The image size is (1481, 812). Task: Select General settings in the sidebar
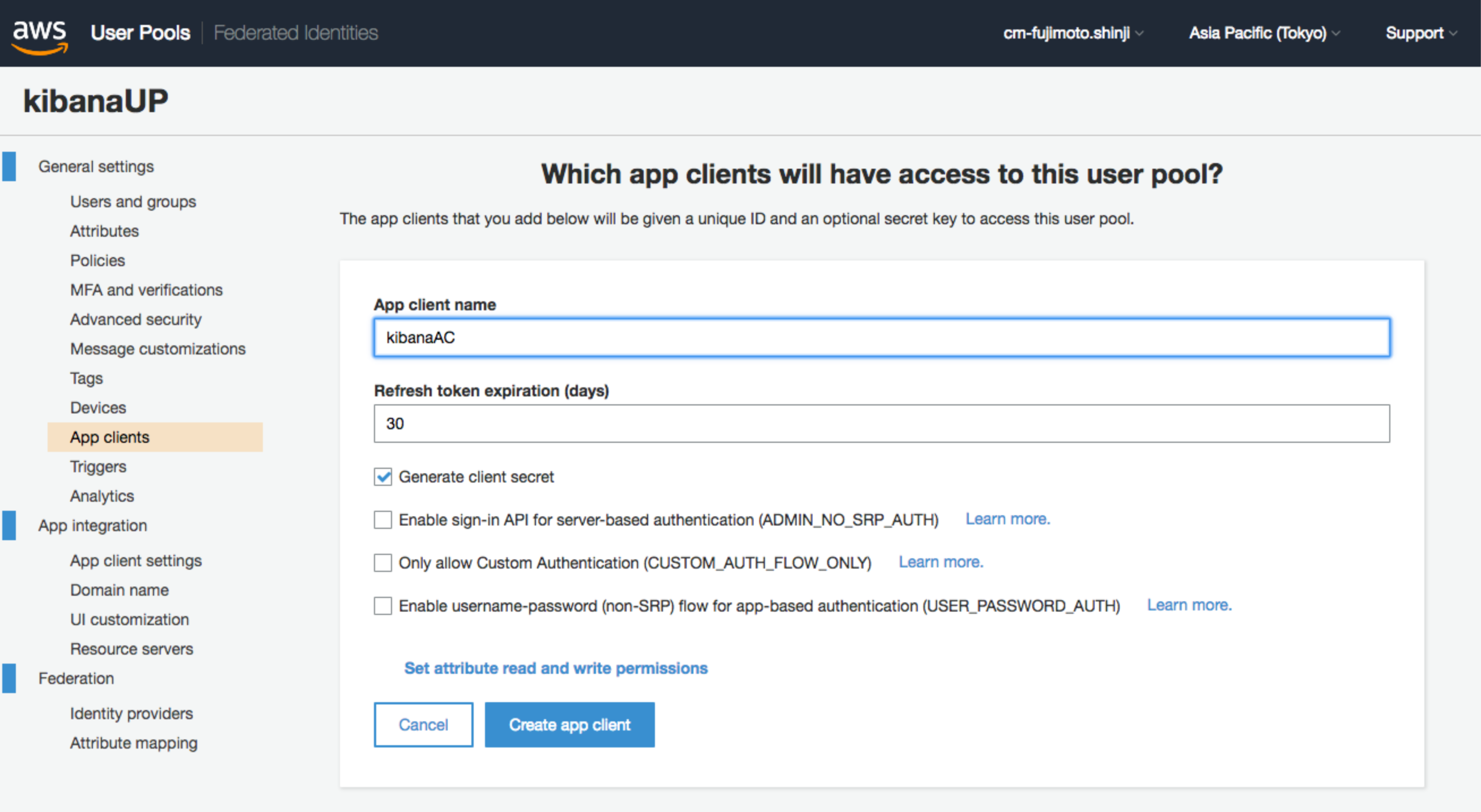click(x=96, y=166)
